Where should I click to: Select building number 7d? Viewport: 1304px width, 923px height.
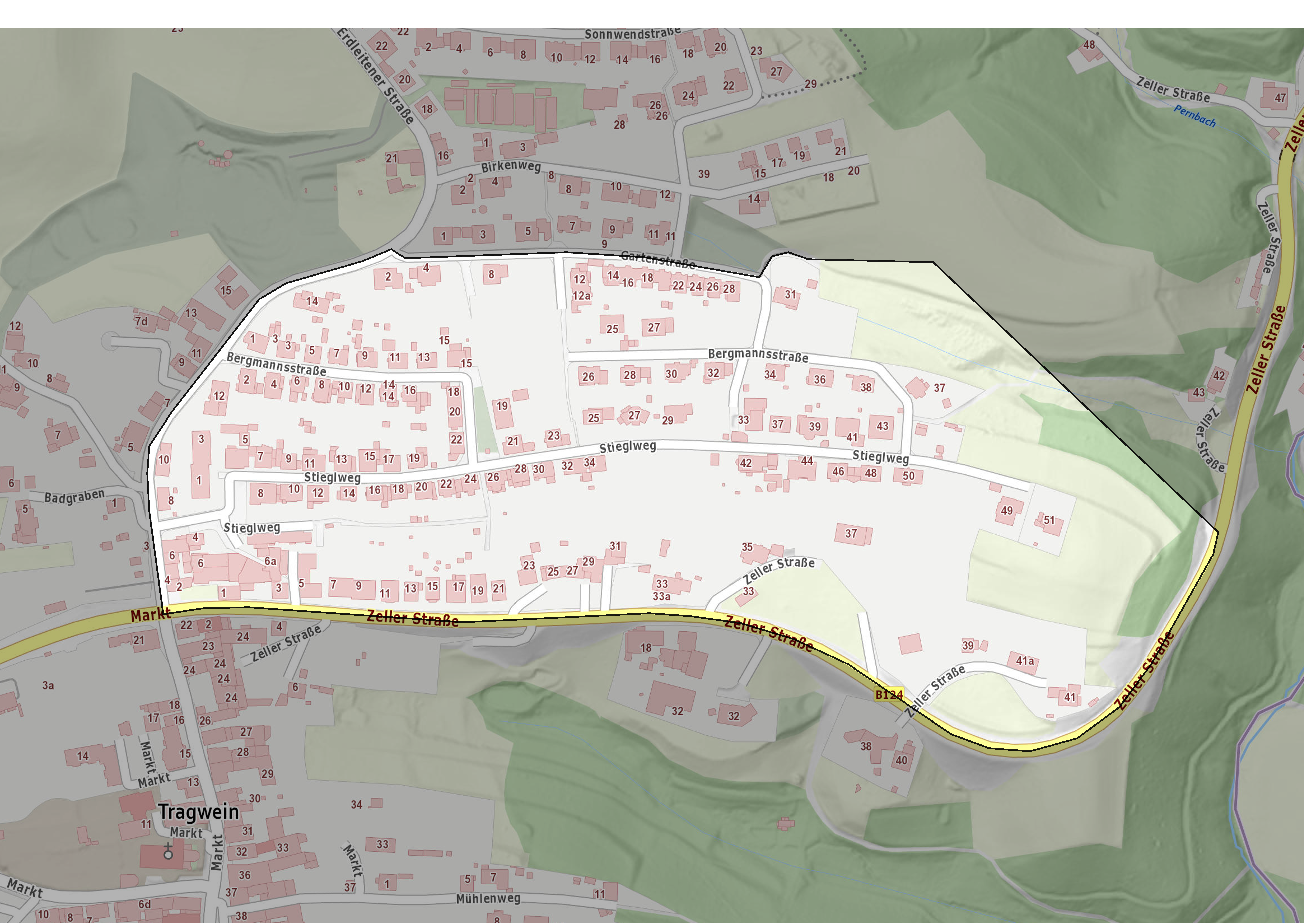tap(142, 321)
